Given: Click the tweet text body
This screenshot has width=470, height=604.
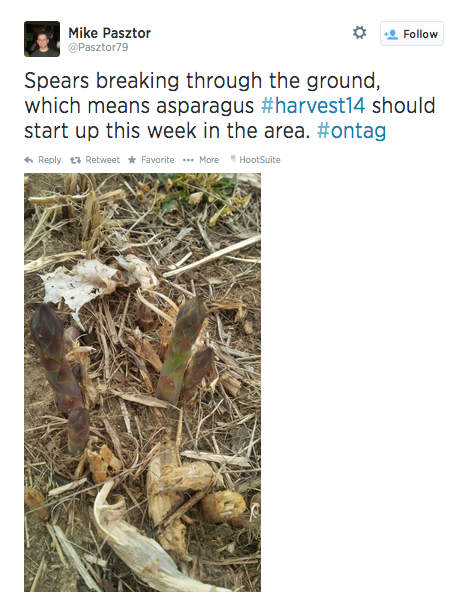Looking at the screenshot, I should click(230, 106).
